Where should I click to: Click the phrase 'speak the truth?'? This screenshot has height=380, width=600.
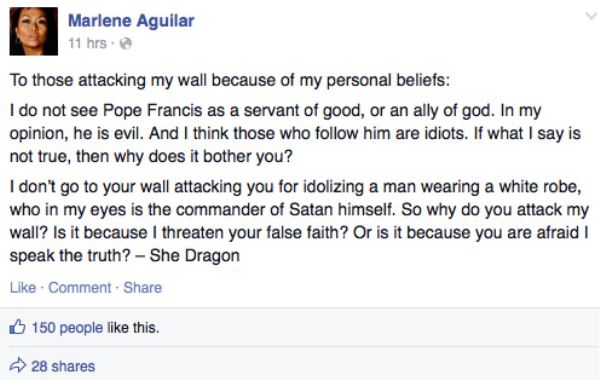(70, 256)
